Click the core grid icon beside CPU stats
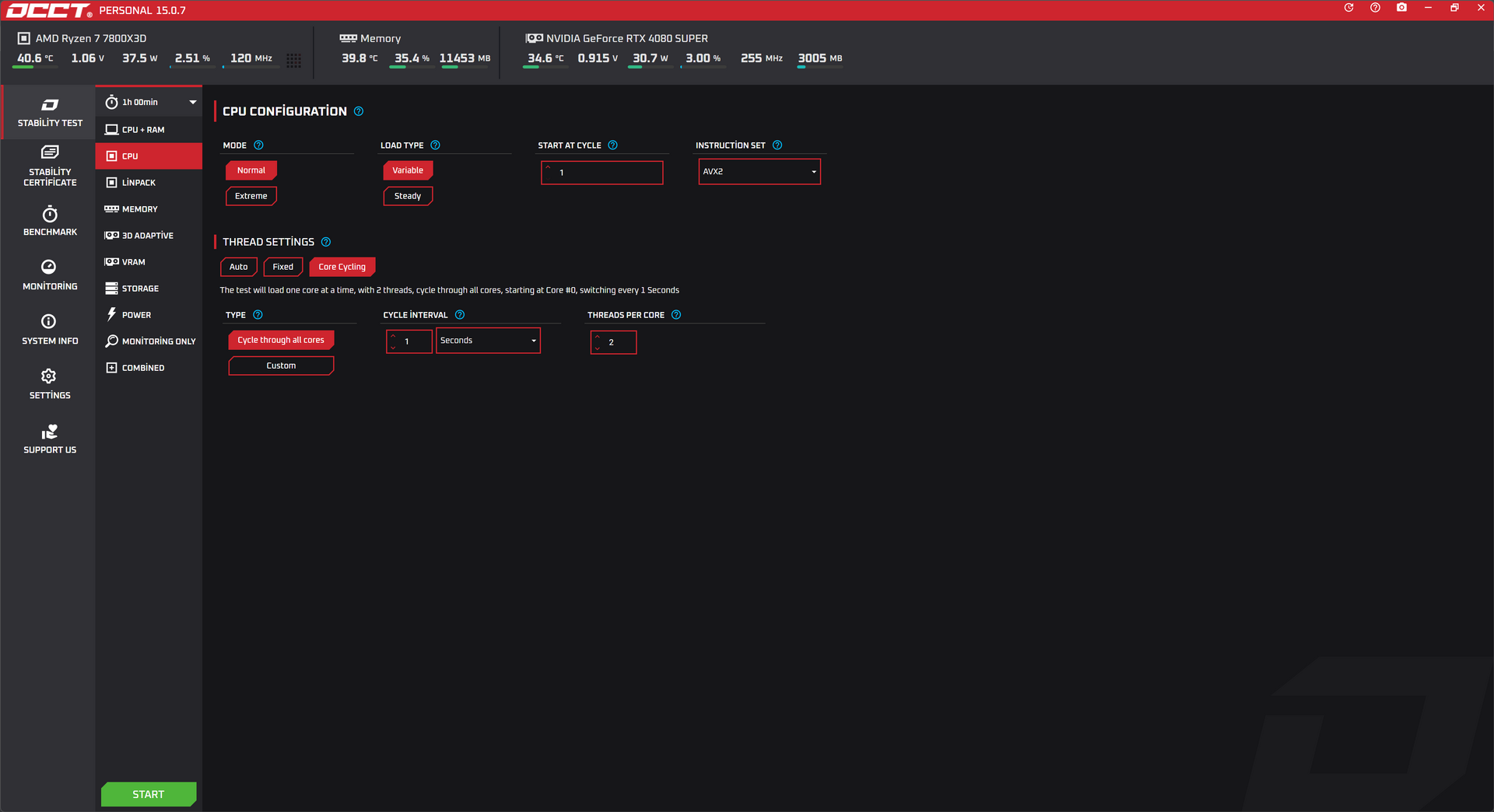Image resolution: width=1494 pixels, height=812 pixels. tap(293, 60)
